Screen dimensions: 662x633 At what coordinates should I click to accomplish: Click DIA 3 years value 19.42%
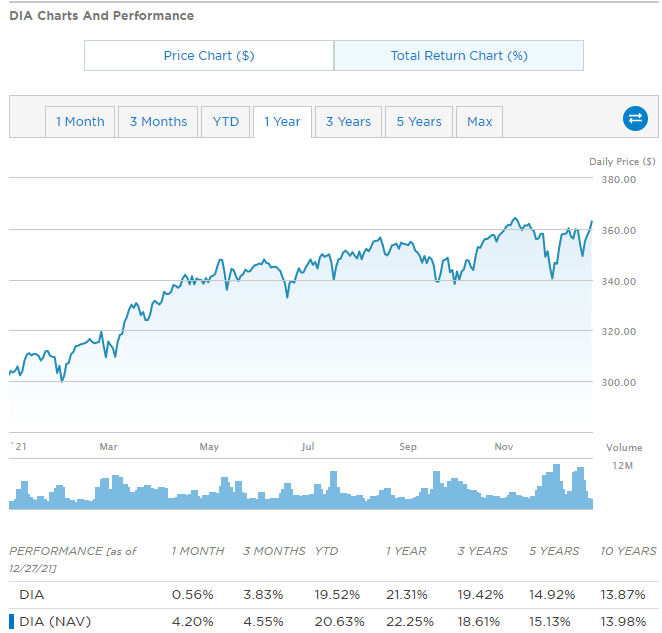[480, 595]
